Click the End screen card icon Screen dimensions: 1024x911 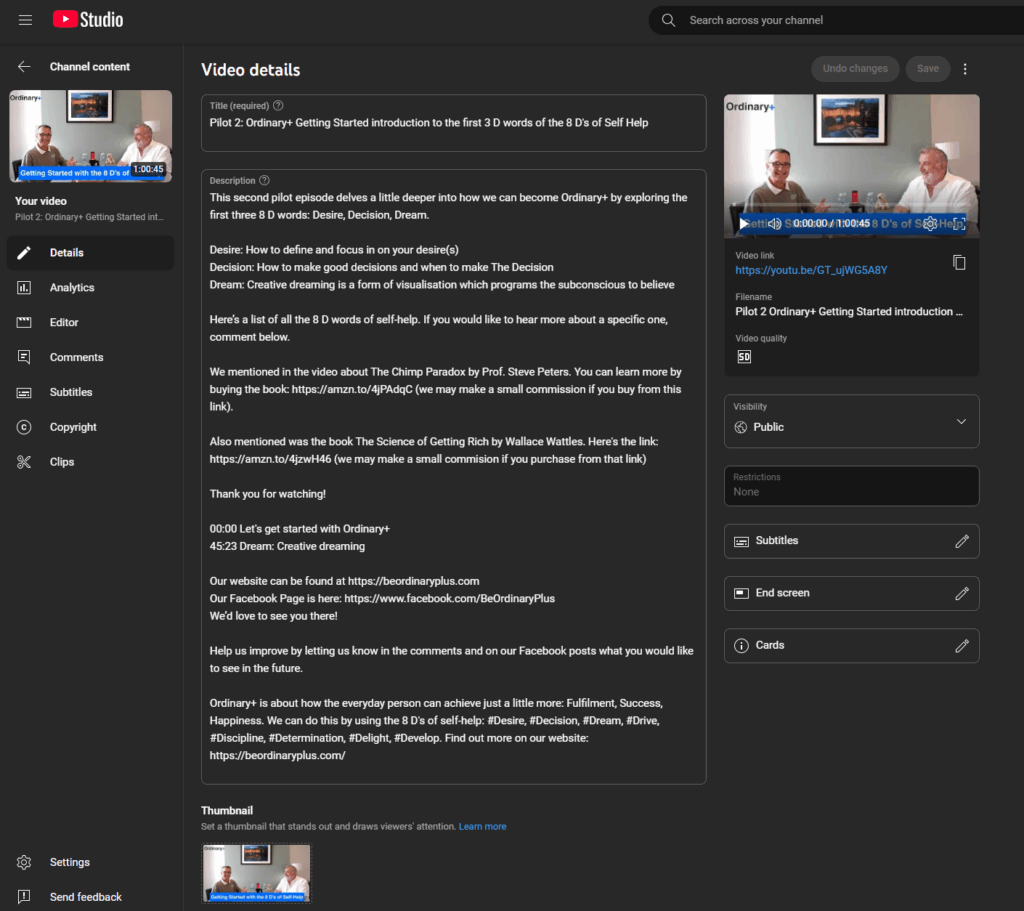click(741, 593)
